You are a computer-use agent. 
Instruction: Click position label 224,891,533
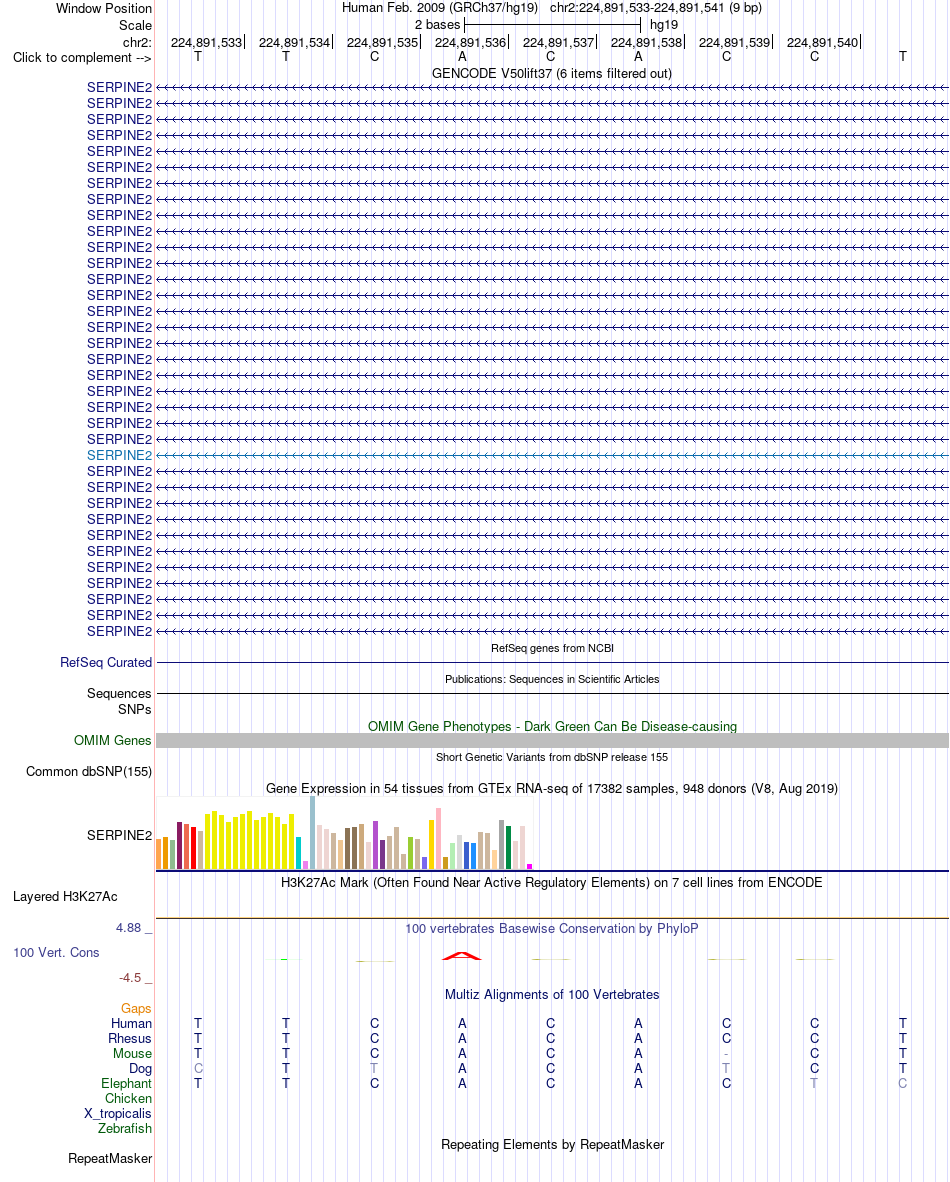tap(207, 42)
